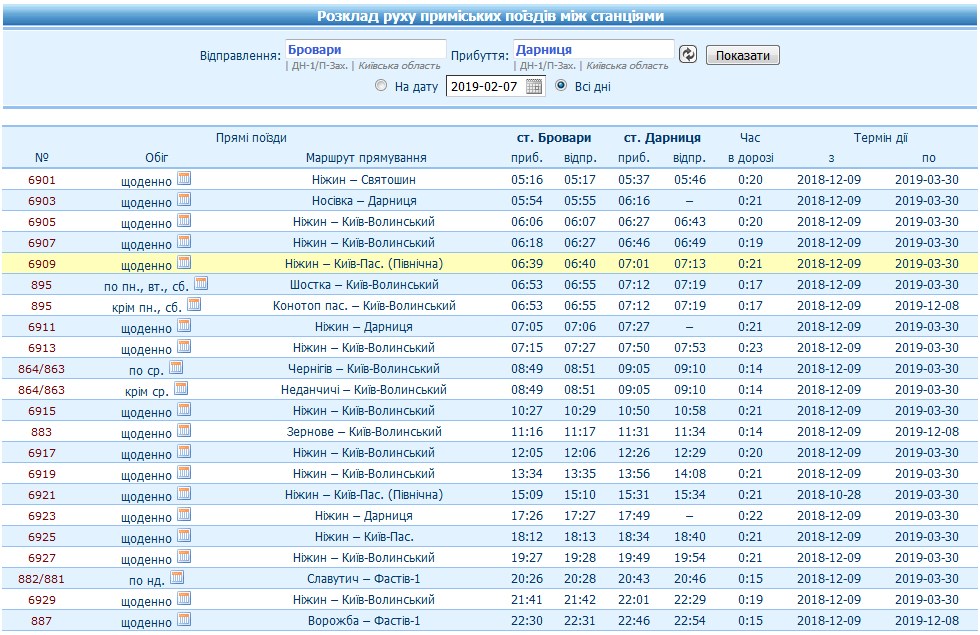This screenshot has width=980, height=635.
Task: Select route 'Чернігів – Київ-Волинський'
Action: pos(364,369)
